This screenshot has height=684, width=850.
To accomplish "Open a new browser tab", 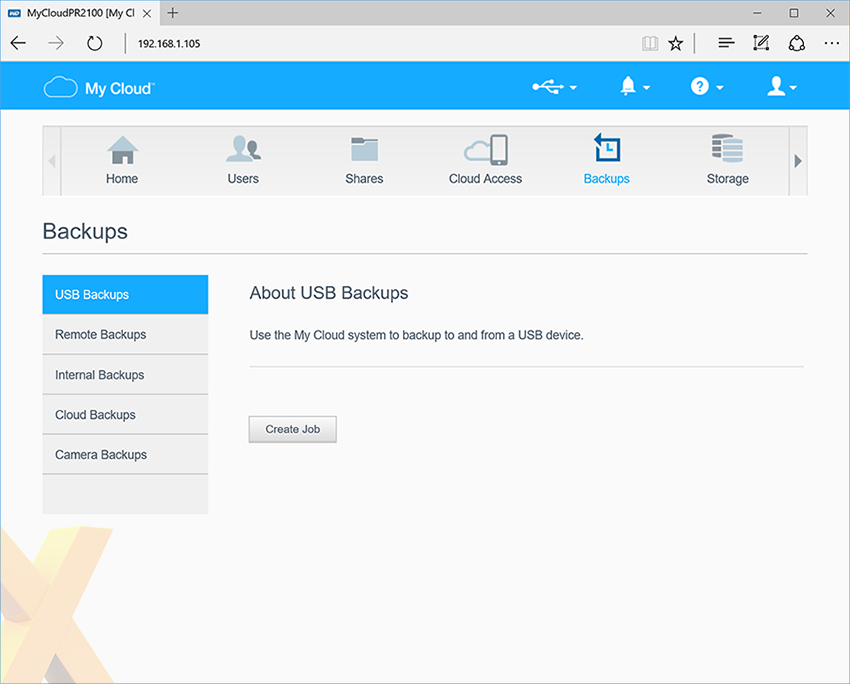I will click(172, 13).
